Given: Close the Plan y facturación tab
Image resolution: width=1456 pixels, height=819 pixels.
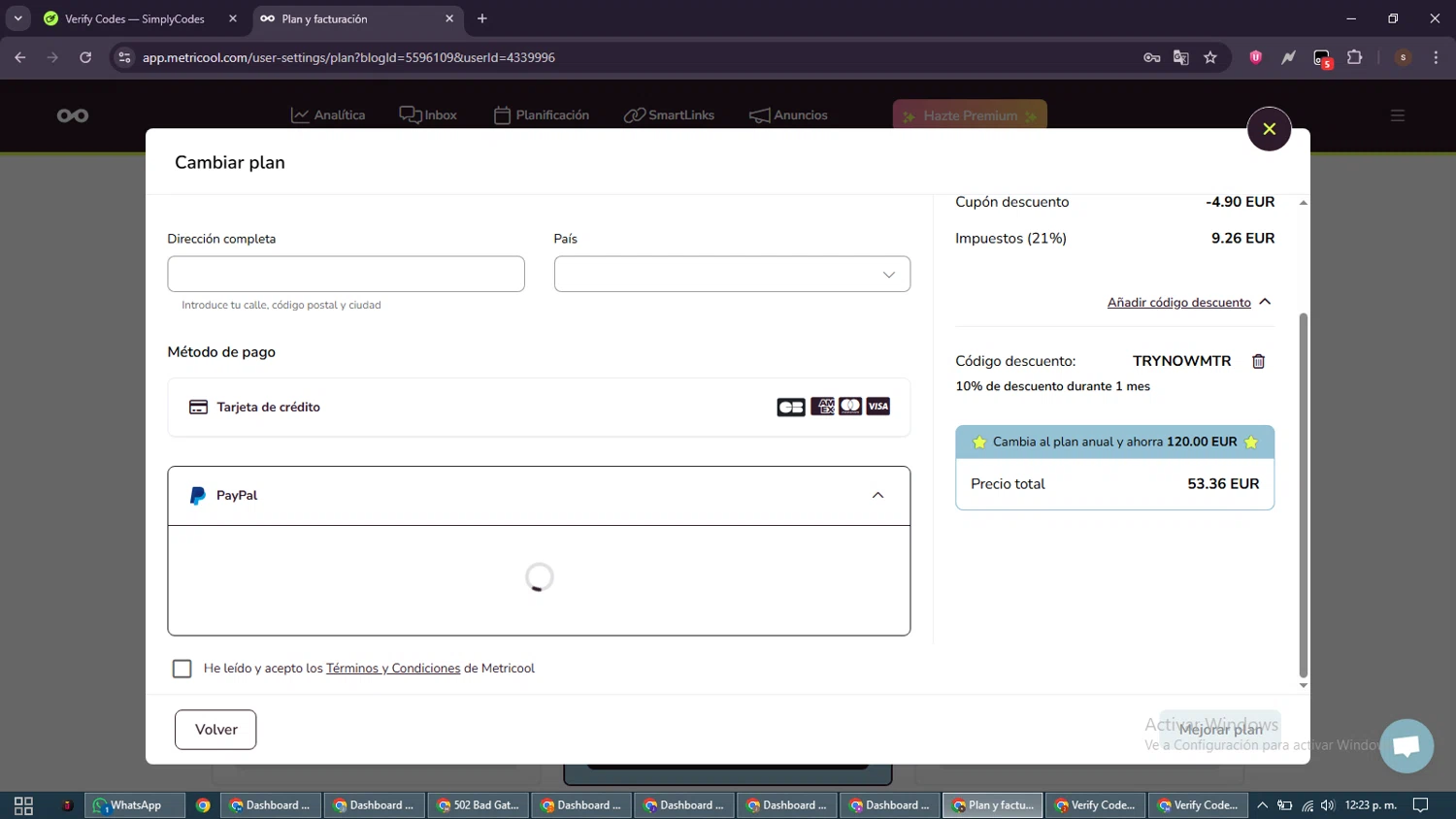Looking at the screenshot, I should [449, 18].
